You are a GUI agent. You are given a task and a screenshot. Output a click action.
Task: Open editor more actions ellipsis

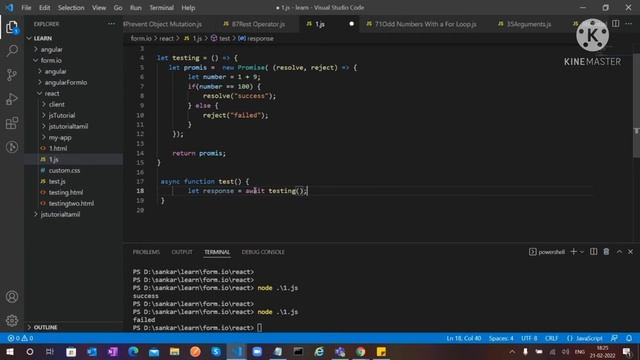(629, 24)
